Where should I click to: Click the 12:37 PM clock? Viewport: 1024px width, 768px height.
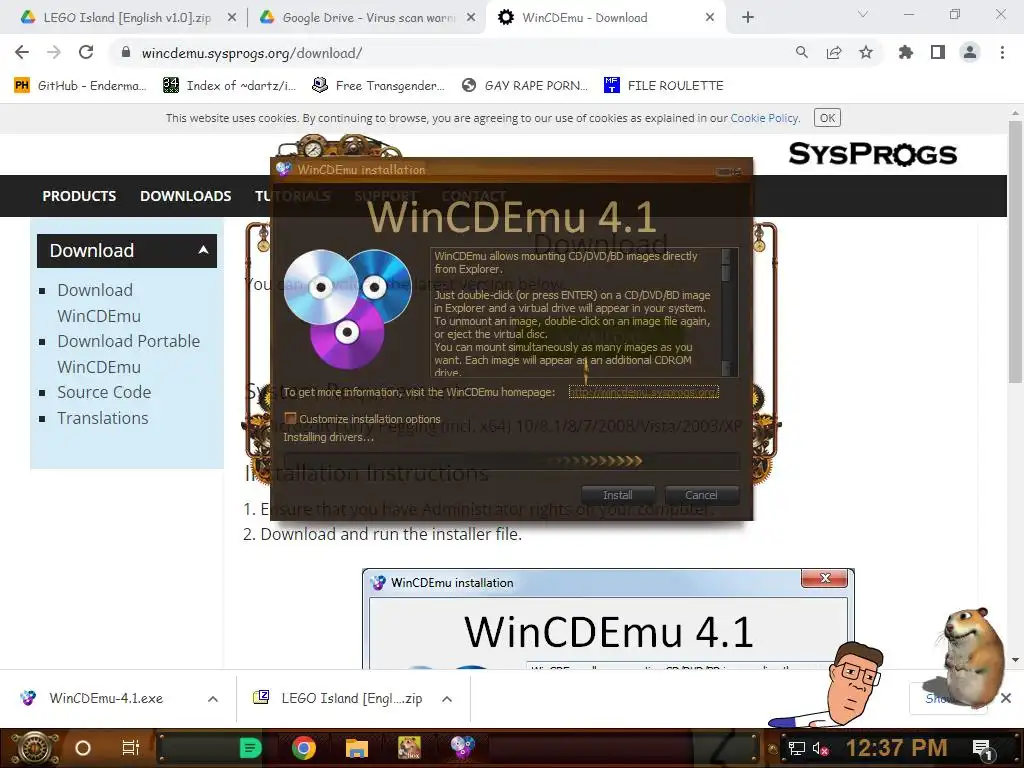coord(897,748)
